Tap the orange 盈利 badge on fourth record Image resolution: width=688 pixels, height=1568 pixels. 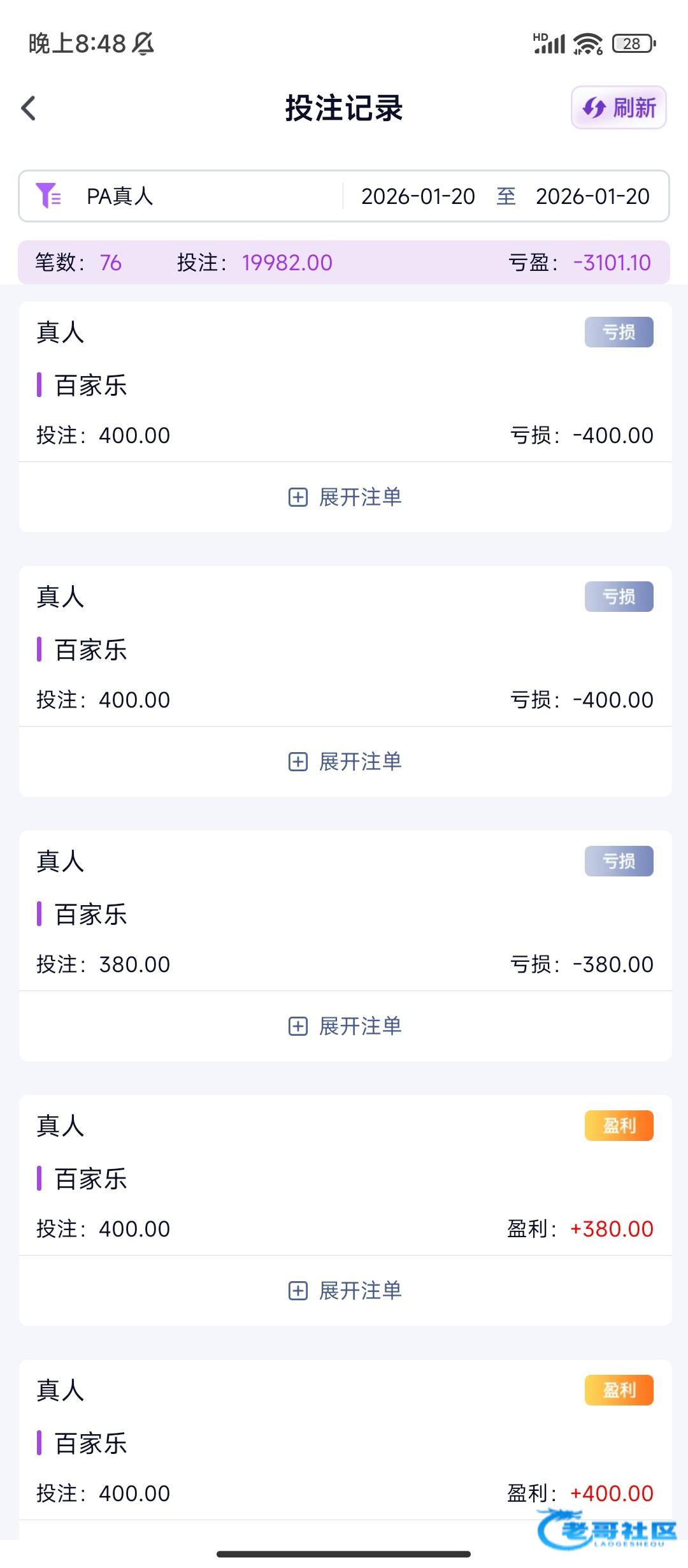click(x=619, y=1126)
